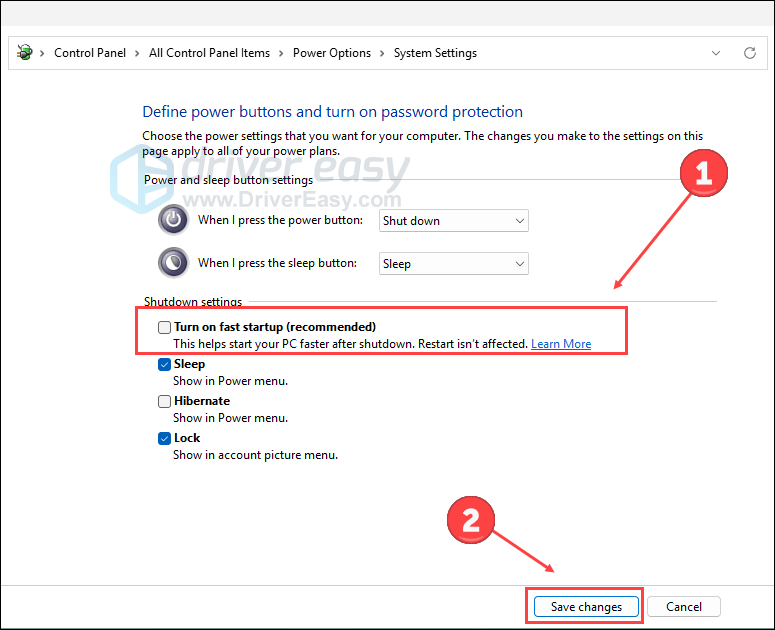Expand chevron after Control Panel breadcrumb
Viewport: 775px width, 630px height.
(x=138, y=53)
